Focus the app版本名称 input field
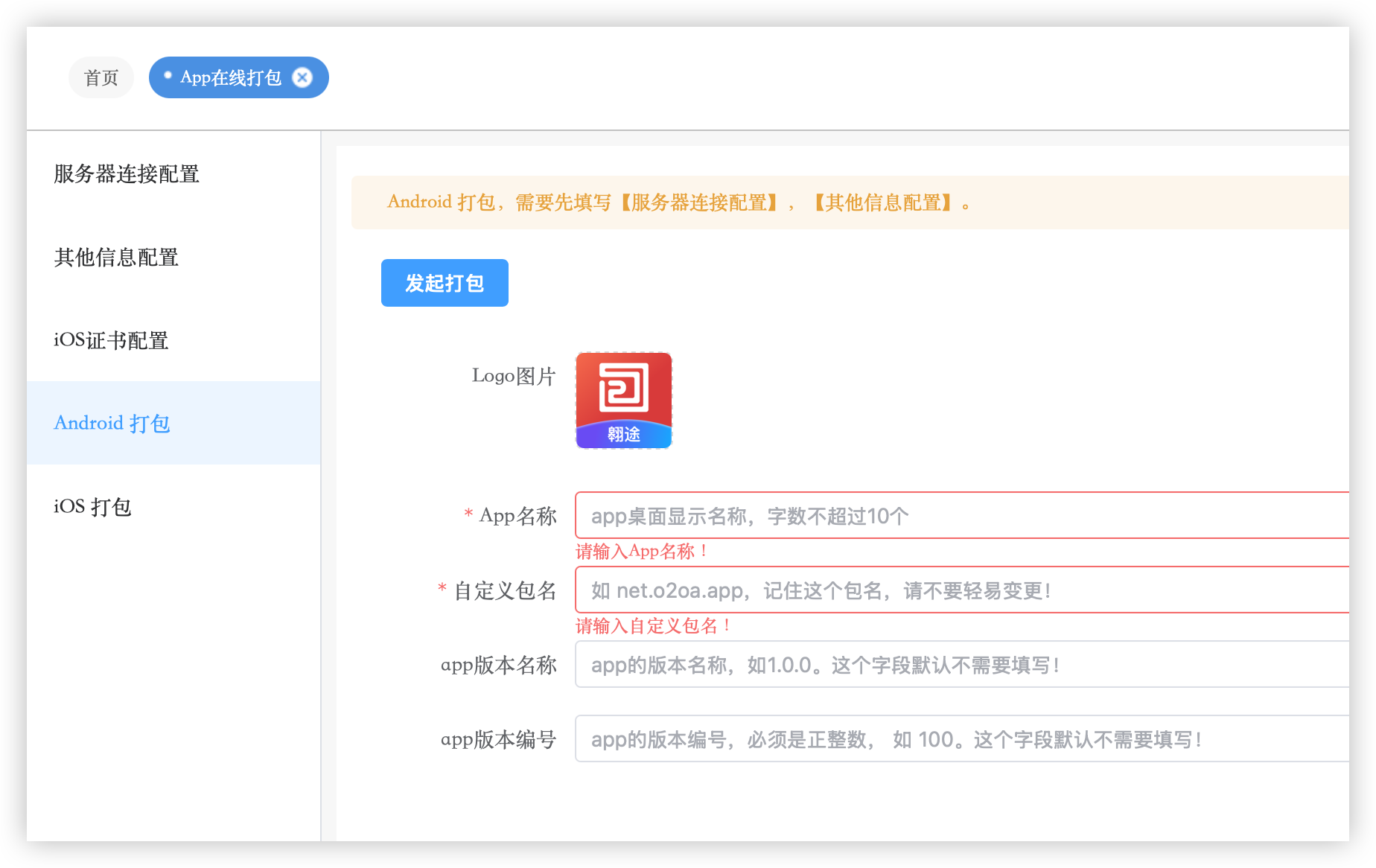The width and height of the screenshot is (1376, 868). 961,664
